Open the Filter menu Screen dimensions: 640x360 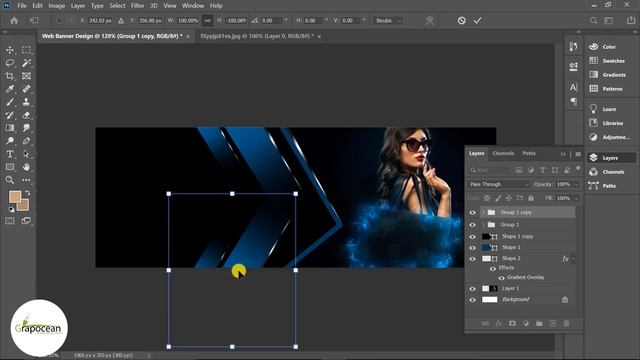pyautogui.click(x=138, y=6)
